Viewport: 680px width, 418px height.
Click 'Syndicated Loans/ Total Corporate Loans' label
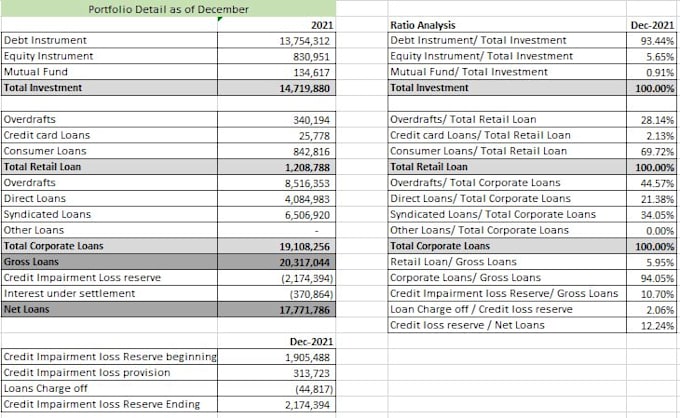click(x=507, y=214)
